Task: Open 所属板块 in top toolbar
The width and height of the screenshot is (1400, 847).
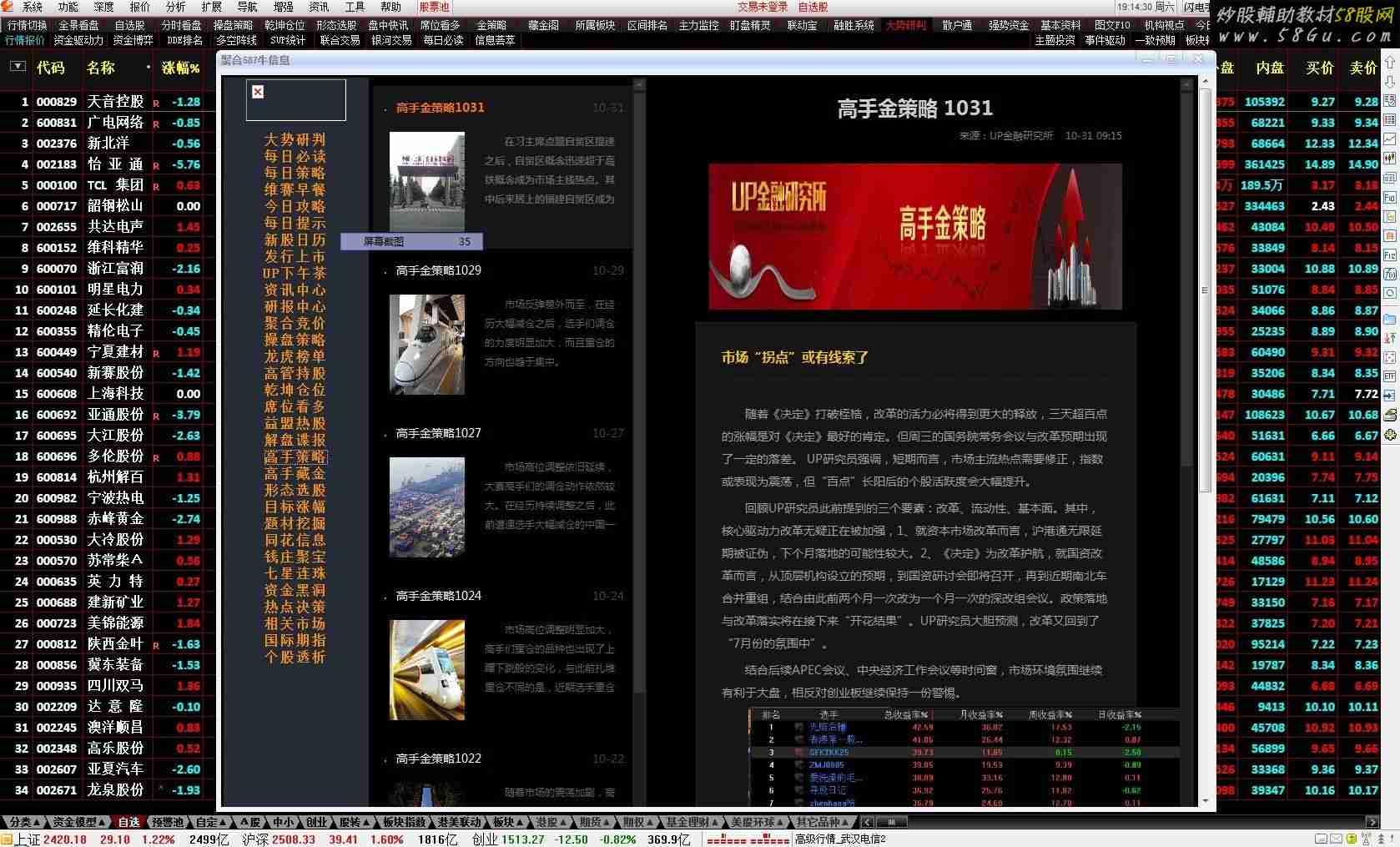Action: tap(596, 25)
